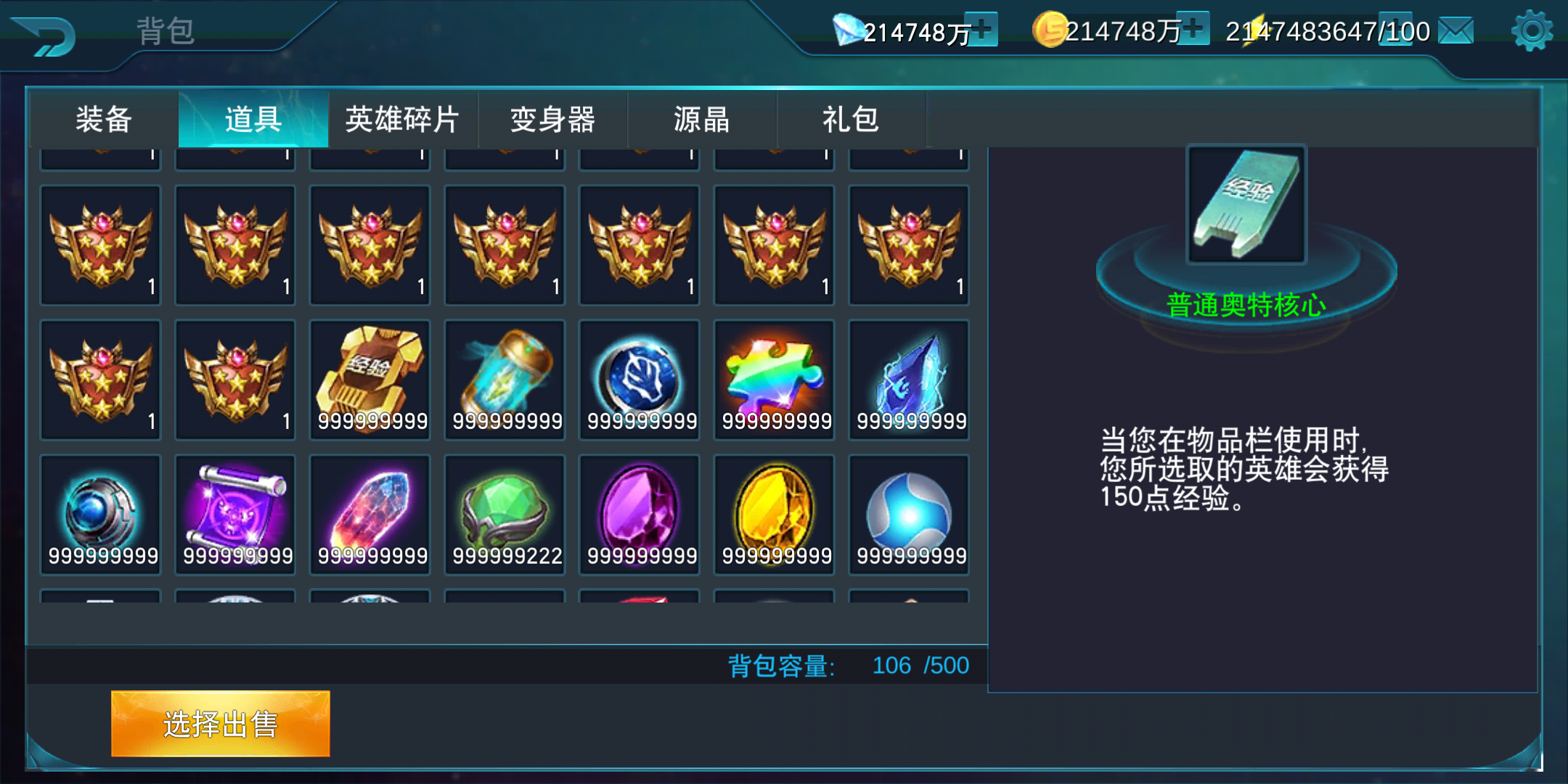This screenshot has height=784, width=1568.
Task: Add gold coins with the plus button
Action: (1193, 29)
